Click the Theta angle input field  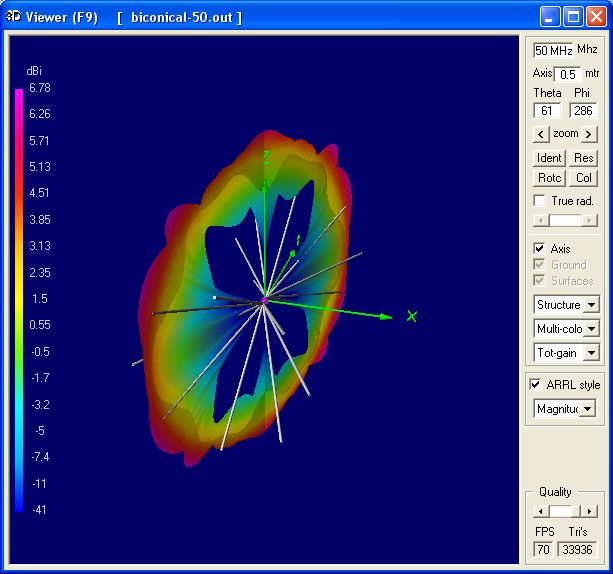tap(546, 111)
